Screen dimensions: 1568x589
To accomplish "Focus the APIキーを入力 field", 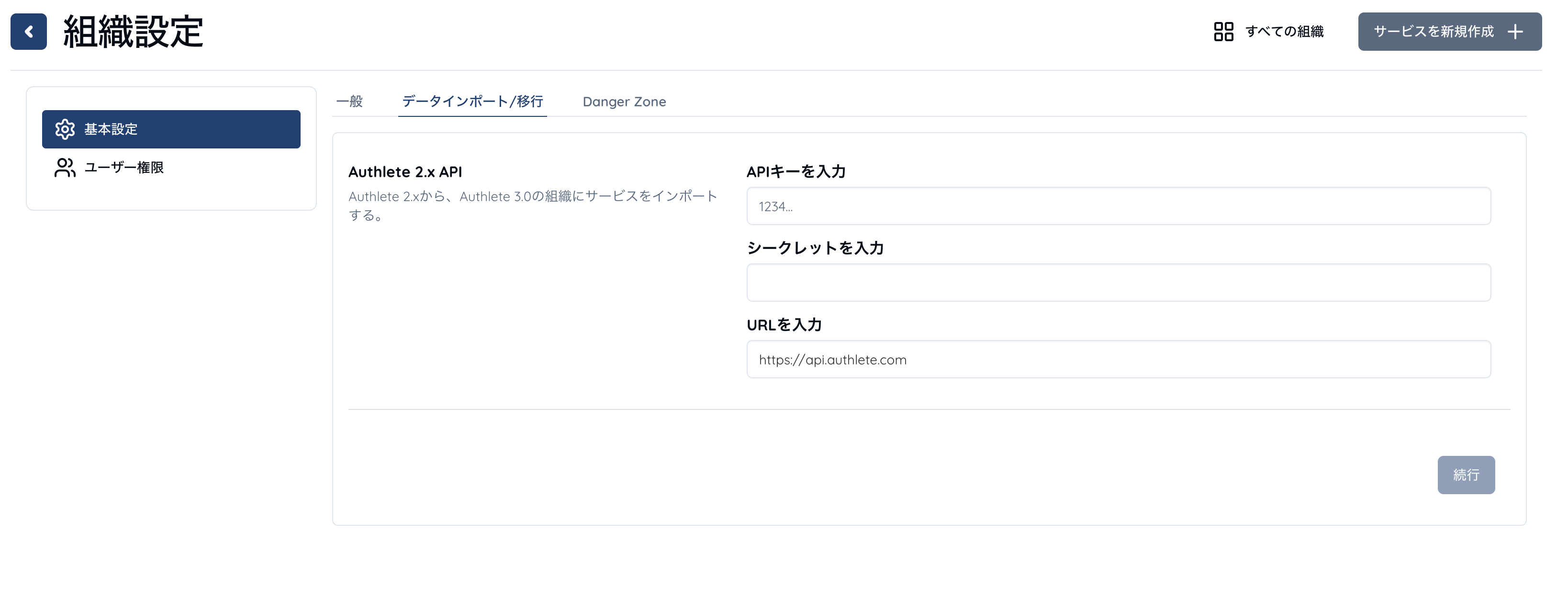I will pos(1118,206).
